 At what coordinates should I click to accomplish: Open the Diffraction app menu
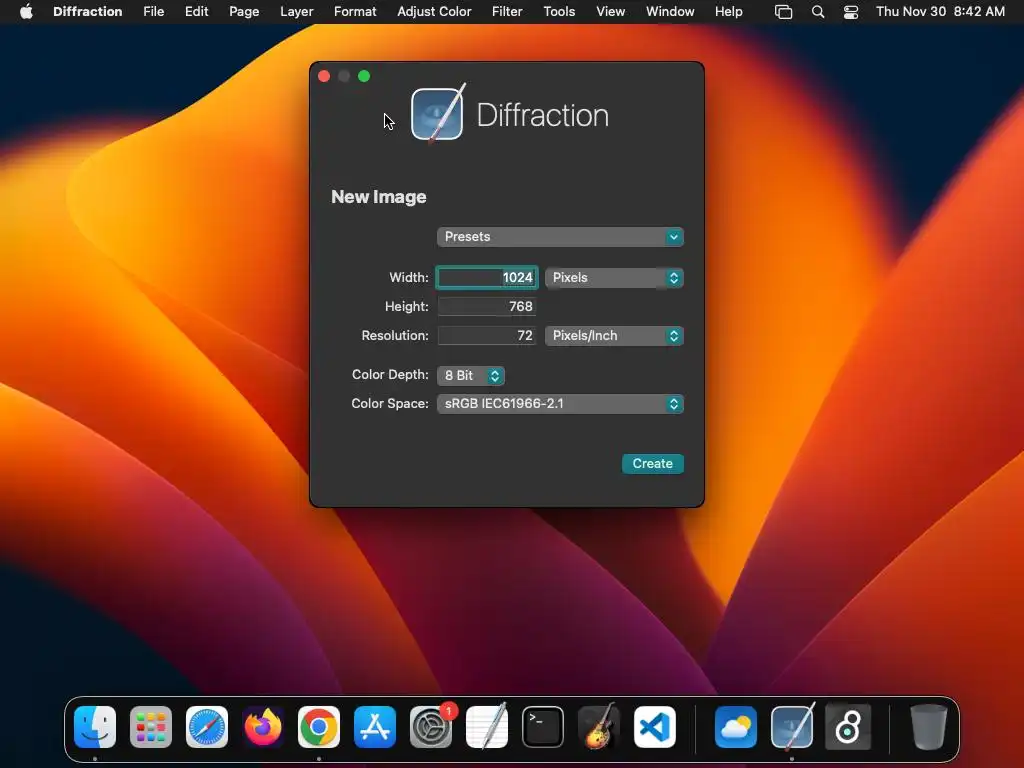[x=88, y=12]
